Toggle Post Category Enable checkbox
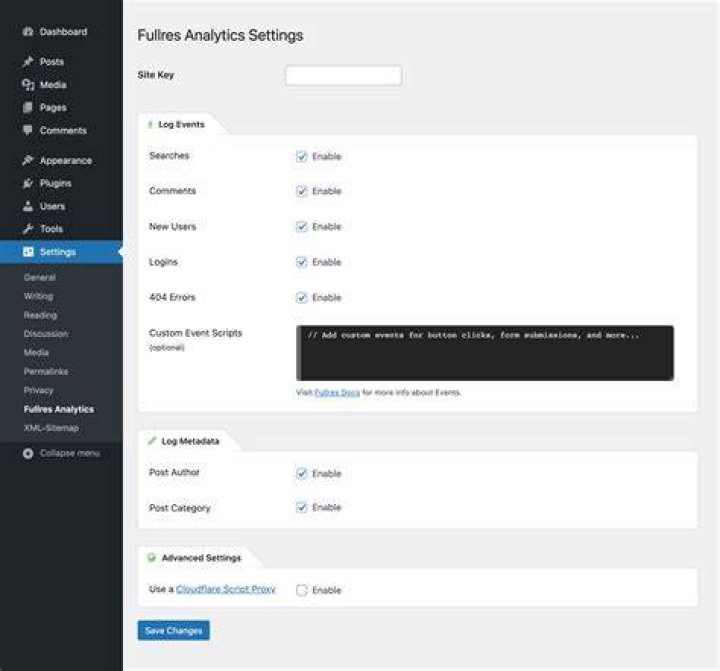 tap(301, 507)
